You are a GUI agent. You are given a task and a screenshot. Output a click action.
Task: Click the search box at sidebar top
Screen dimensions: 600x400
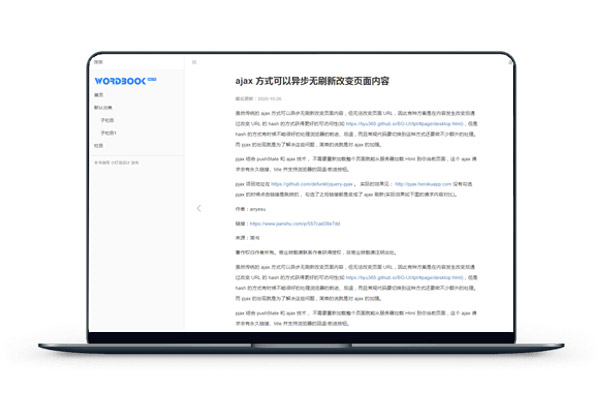(100, 61)
